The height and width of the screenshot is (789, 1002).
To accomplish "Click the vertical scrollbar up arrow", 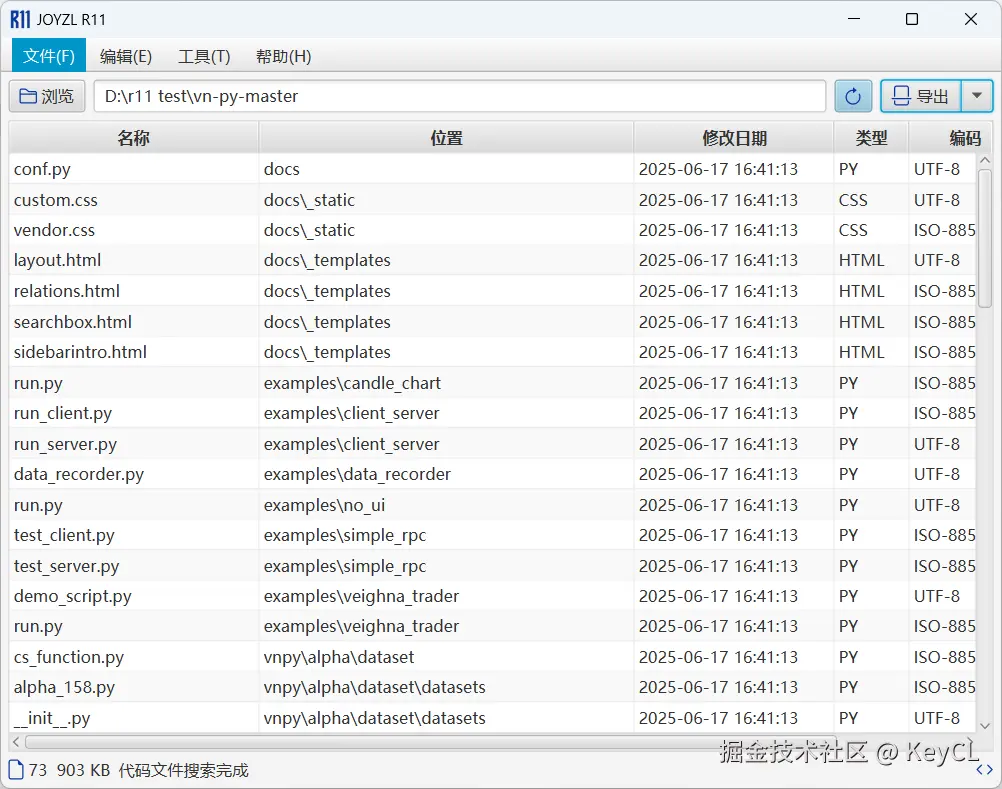I will (x=985, y=160).
